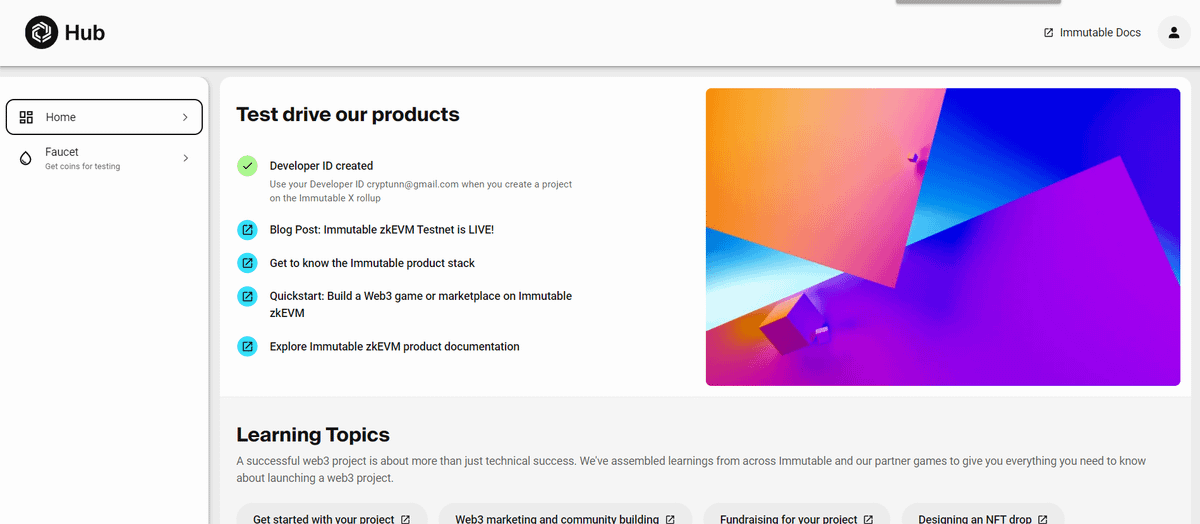Open Blog Post: Immutable zkEVM Testnet is LIVE!

(381, 230)
